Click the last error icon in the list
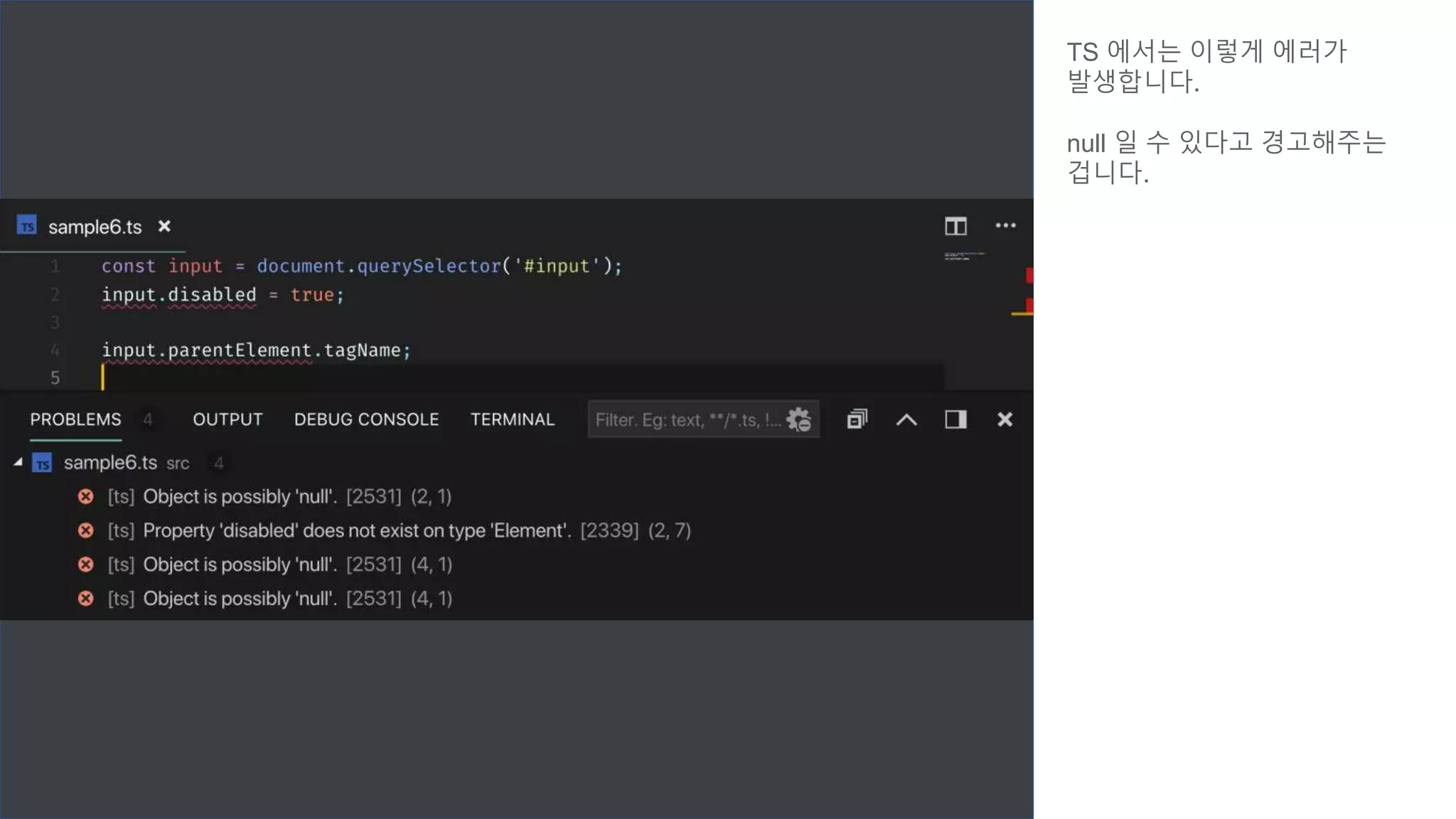 pyautogui.click(x=86, y=599)
